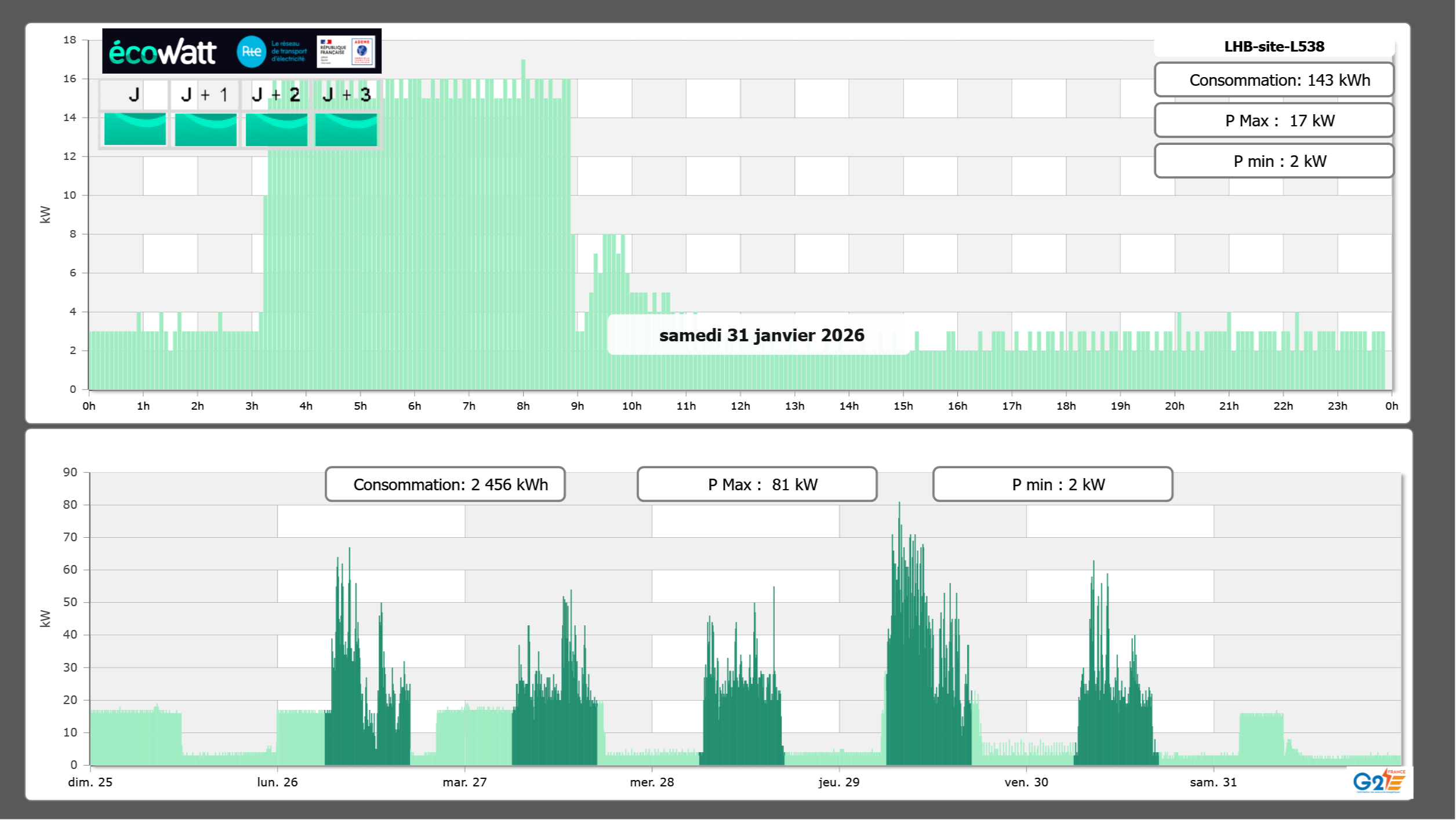The height and width of the screenshot is (820, 1456).
Task: Click the jeu. 29 axis label
Action: click(x=838, y=782)
